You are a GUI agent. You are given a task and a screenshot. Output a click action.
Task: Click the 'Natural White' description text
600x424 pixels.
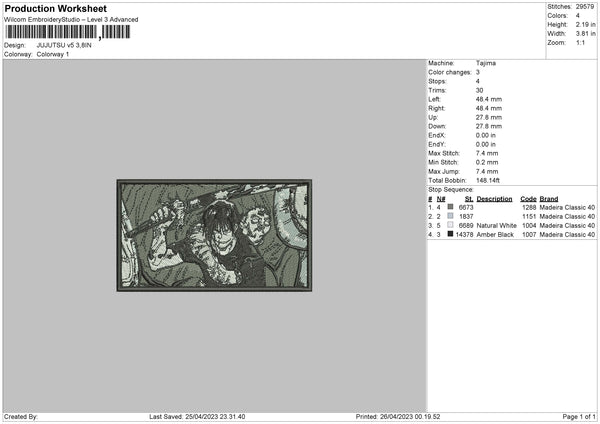pos(496,226)
